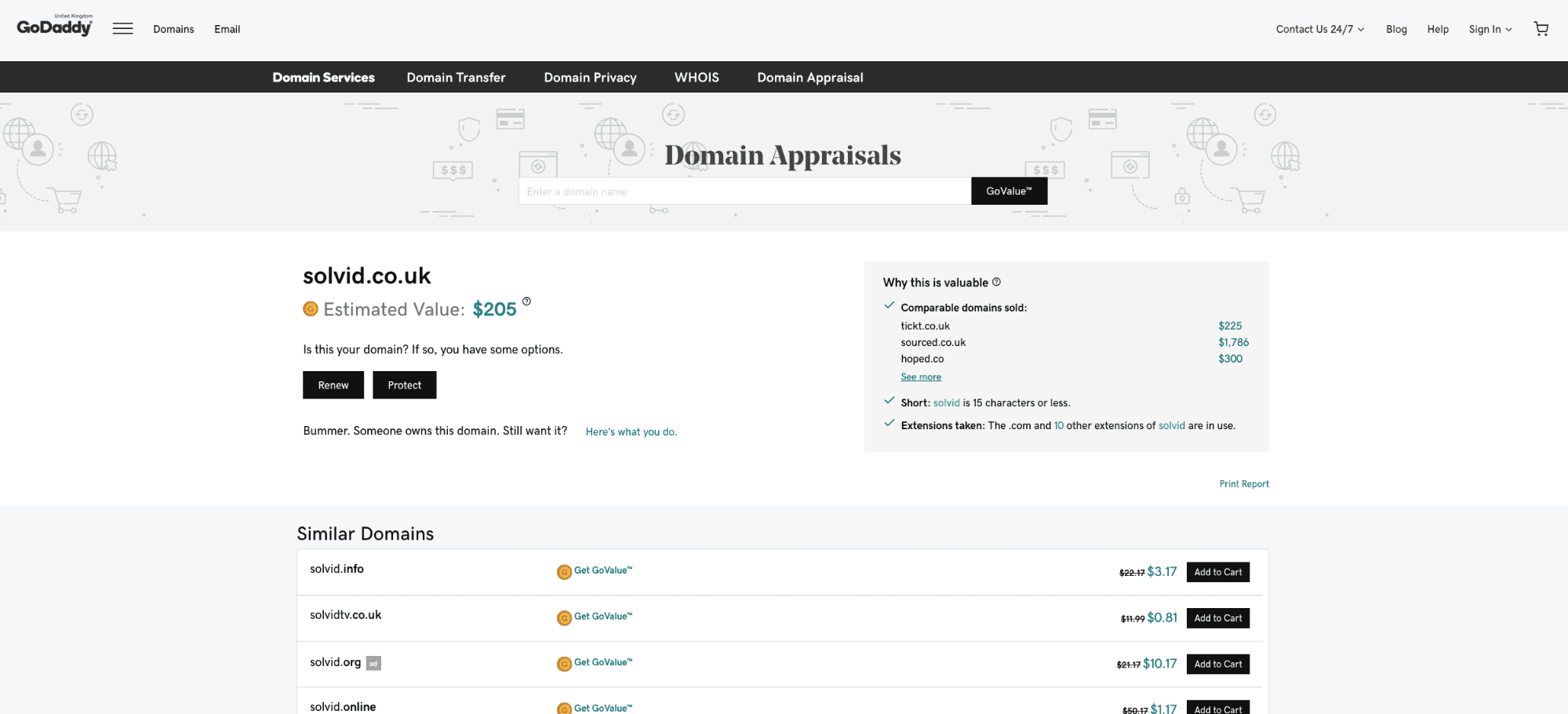Click the solvid.online domain name
Screen dimensions: 1568x714
343,707
